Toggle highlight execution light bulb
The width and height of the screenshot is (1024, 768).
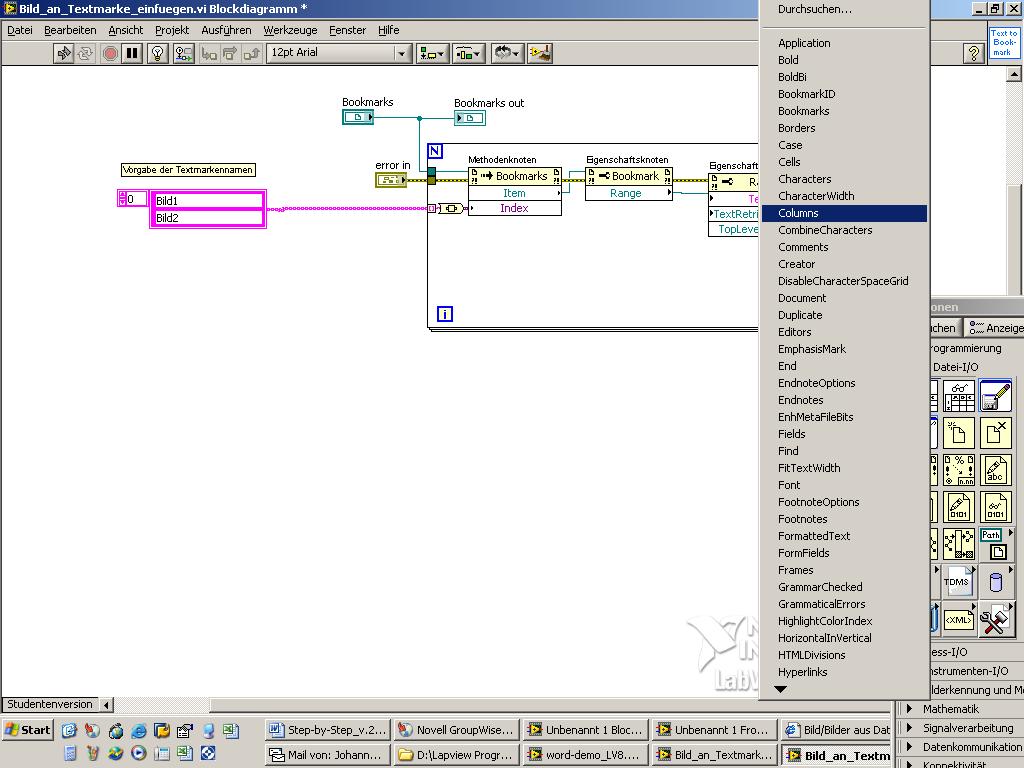coord(157,53)
